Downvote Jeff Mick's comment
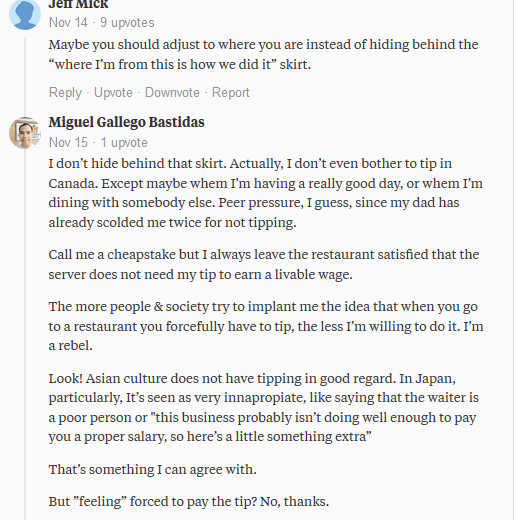 pos(172,93)
